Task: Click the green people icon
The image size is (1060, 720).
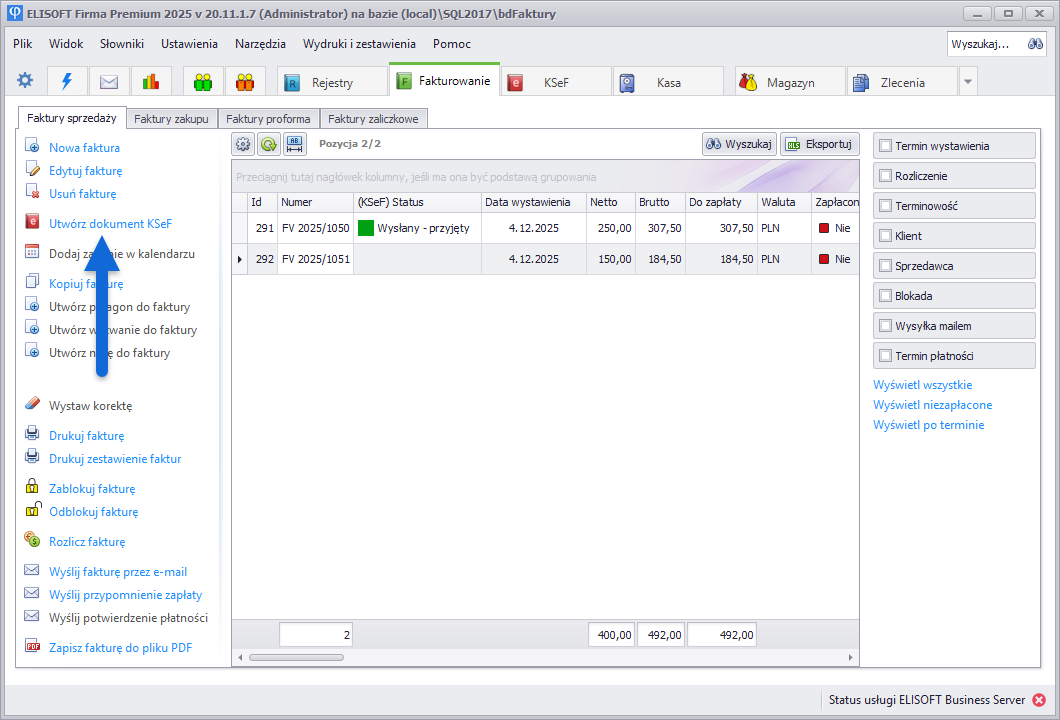Action: click(x=203, y=82)
